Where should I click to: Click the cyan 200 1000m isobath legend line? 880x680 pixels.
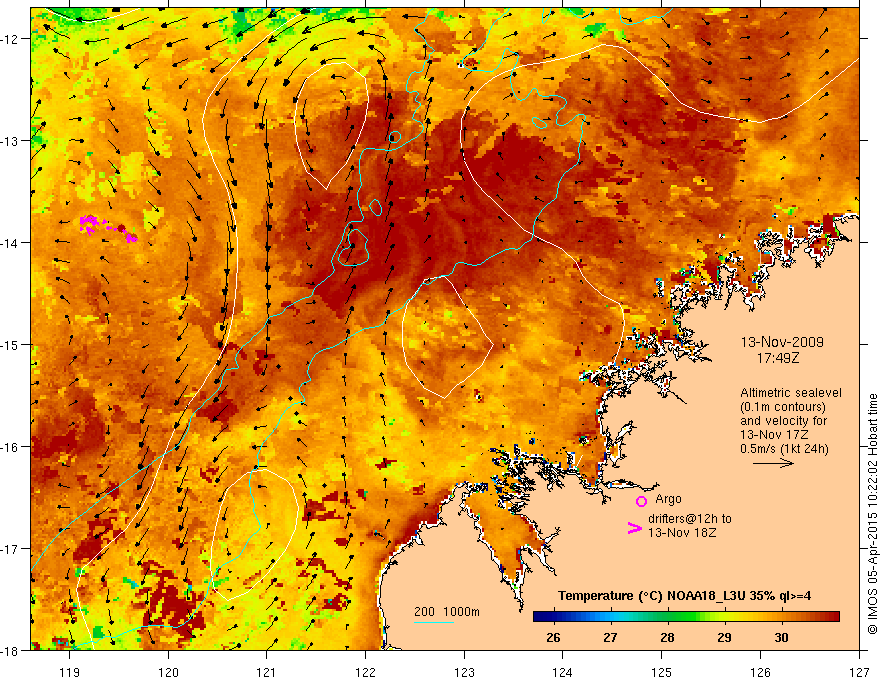pyautogui.click(x=434, y=622)
